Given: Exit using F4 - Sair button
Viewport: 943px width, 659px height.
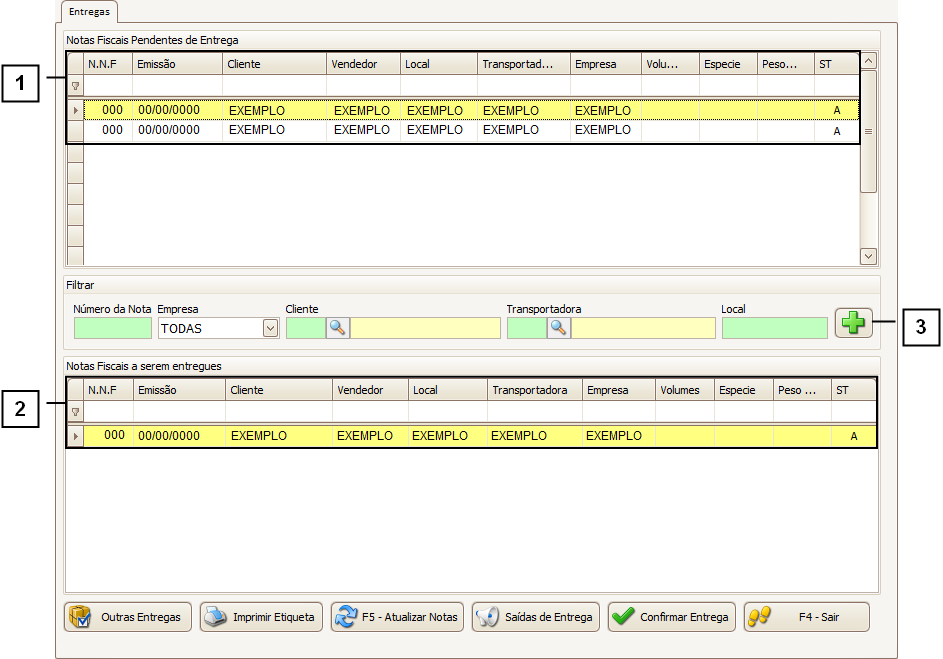Looking at the screenshot, I should pos(806,617).
